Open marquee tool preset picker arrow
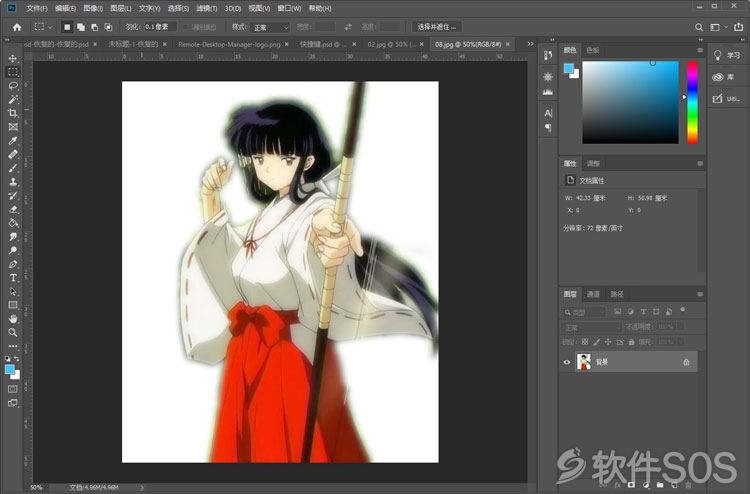 (50, 27)
